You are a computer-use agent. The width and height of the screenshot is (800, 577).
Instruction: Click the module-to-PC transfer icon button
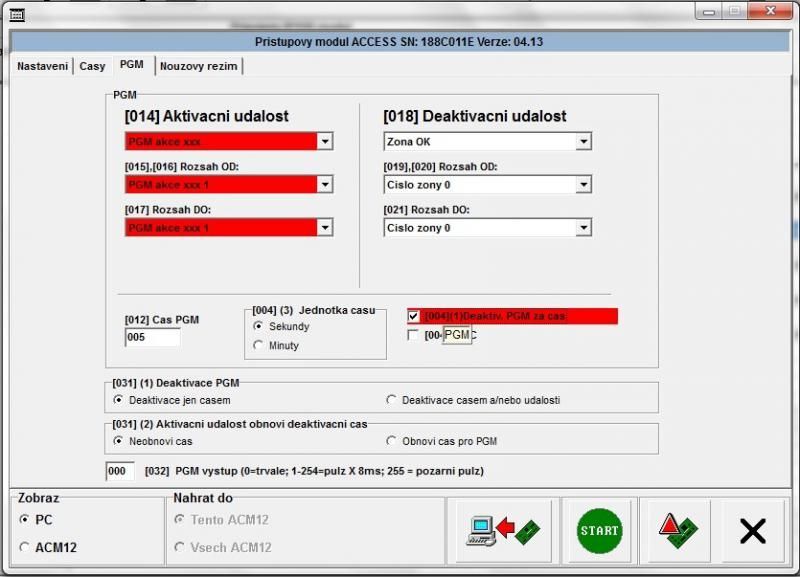(501, 531)
